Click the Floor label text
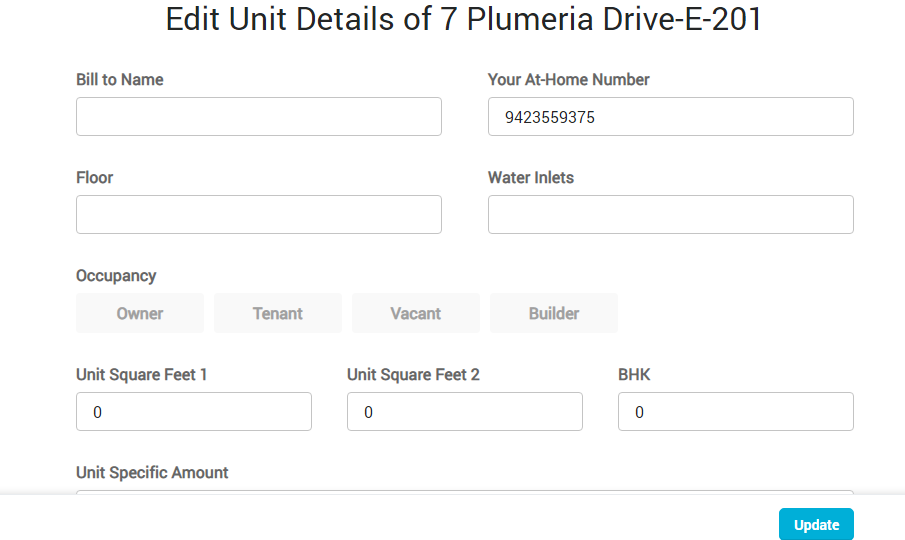905x540 pixels. click(x=95, y=177)
